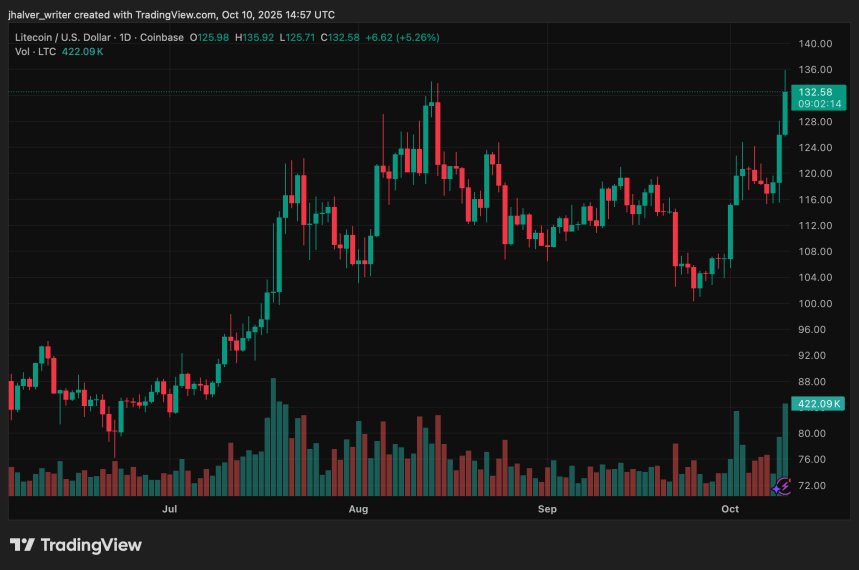Click the 100.00 price axis label

click(816, 304)
